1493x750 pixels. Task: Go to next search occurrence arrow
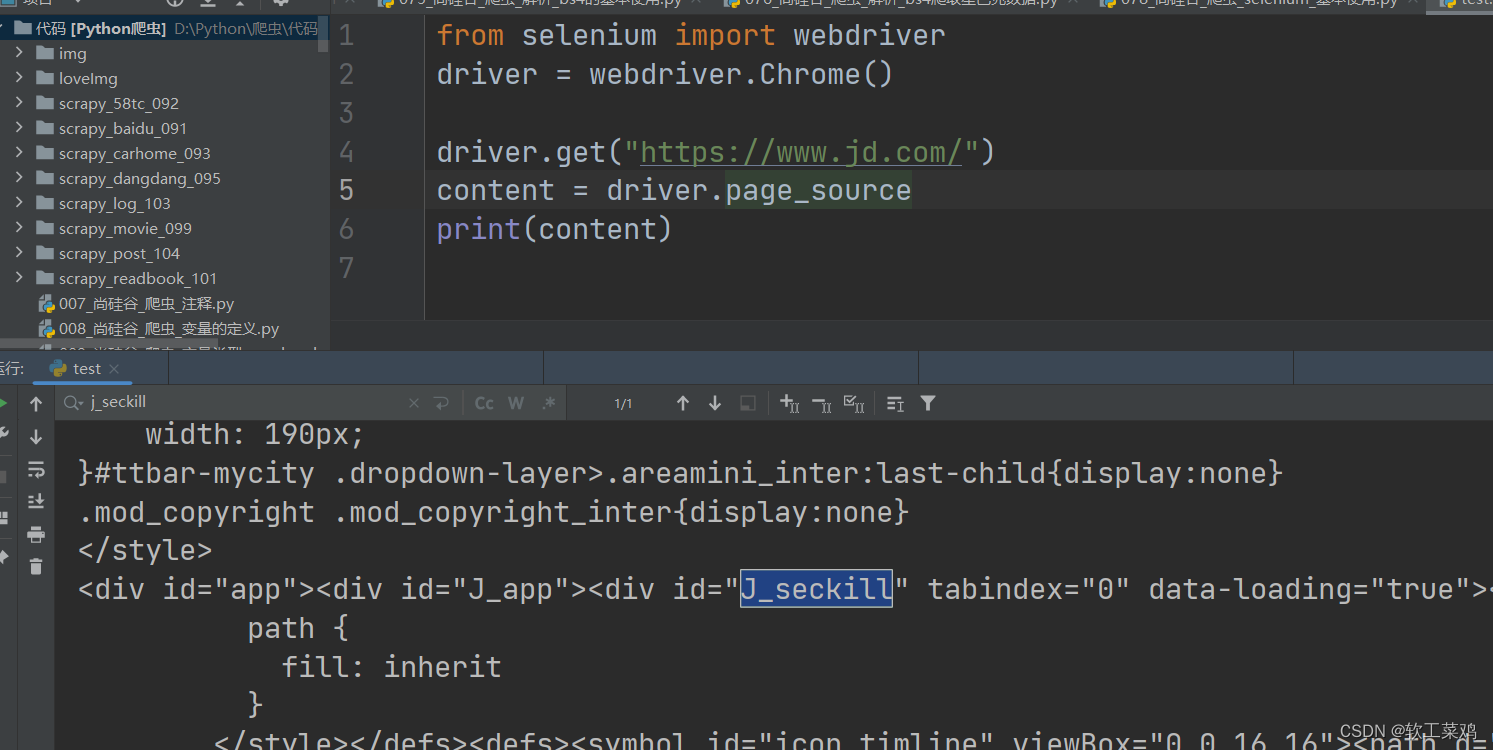pos(715,403)
